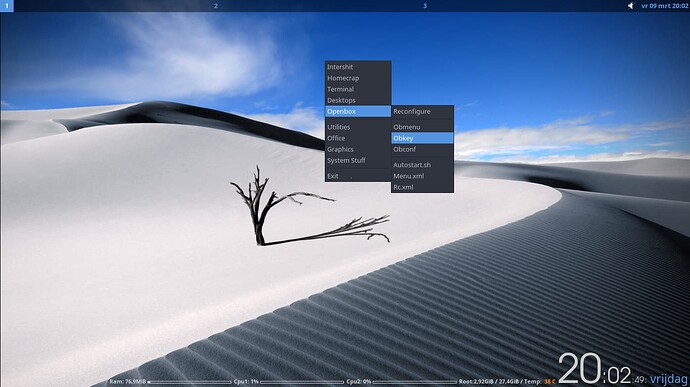Choose Reconfigure in Openbox submenu

click(x=422, y=111)
